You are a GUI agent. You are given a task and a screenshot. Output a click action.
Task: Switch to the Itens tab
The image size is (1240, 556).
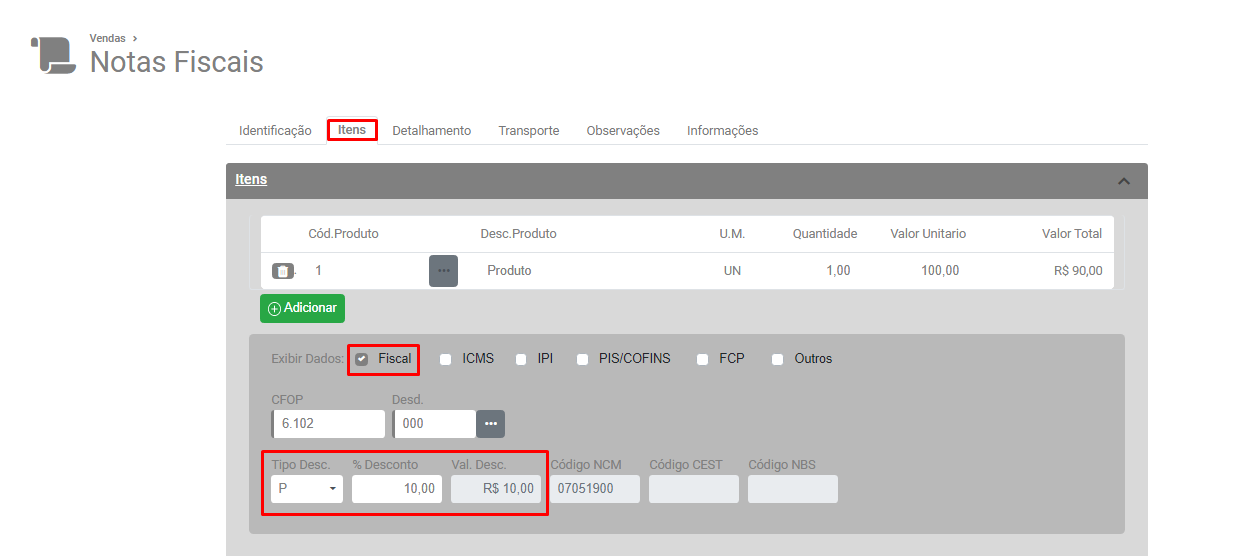click(352, 130)
